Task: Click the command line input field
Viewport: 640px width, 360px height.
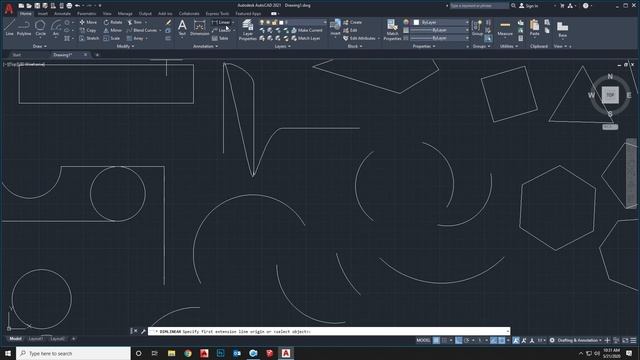Action: pyautogui.click(x=329, y=331)
